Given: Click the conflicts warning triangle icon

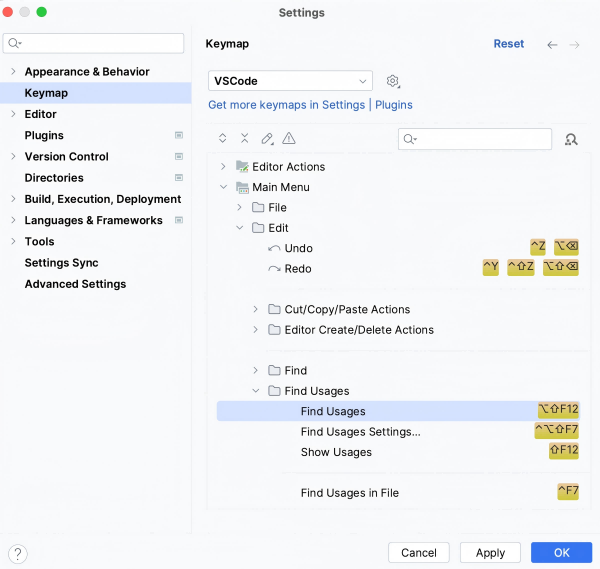Looking at the screenshot, I should point(289,139).
